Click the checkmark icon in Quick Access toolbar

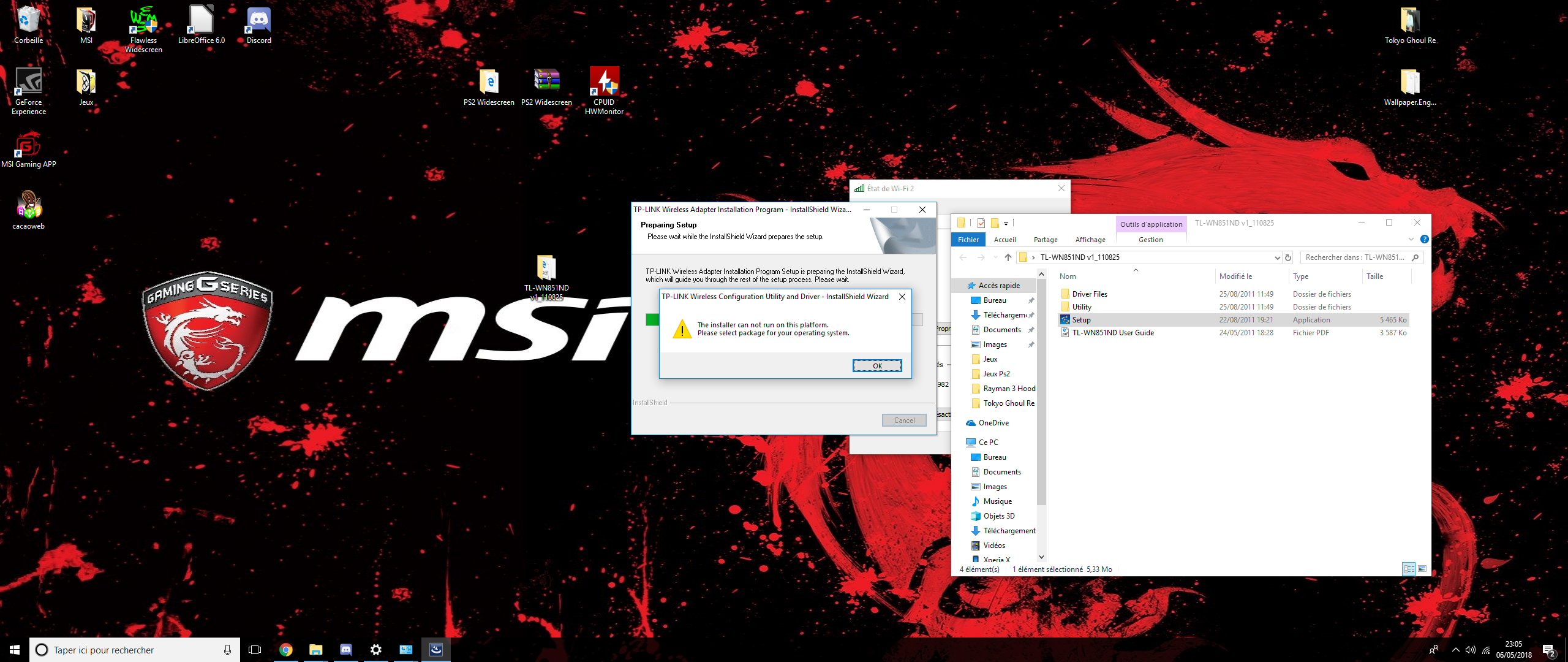980,223
